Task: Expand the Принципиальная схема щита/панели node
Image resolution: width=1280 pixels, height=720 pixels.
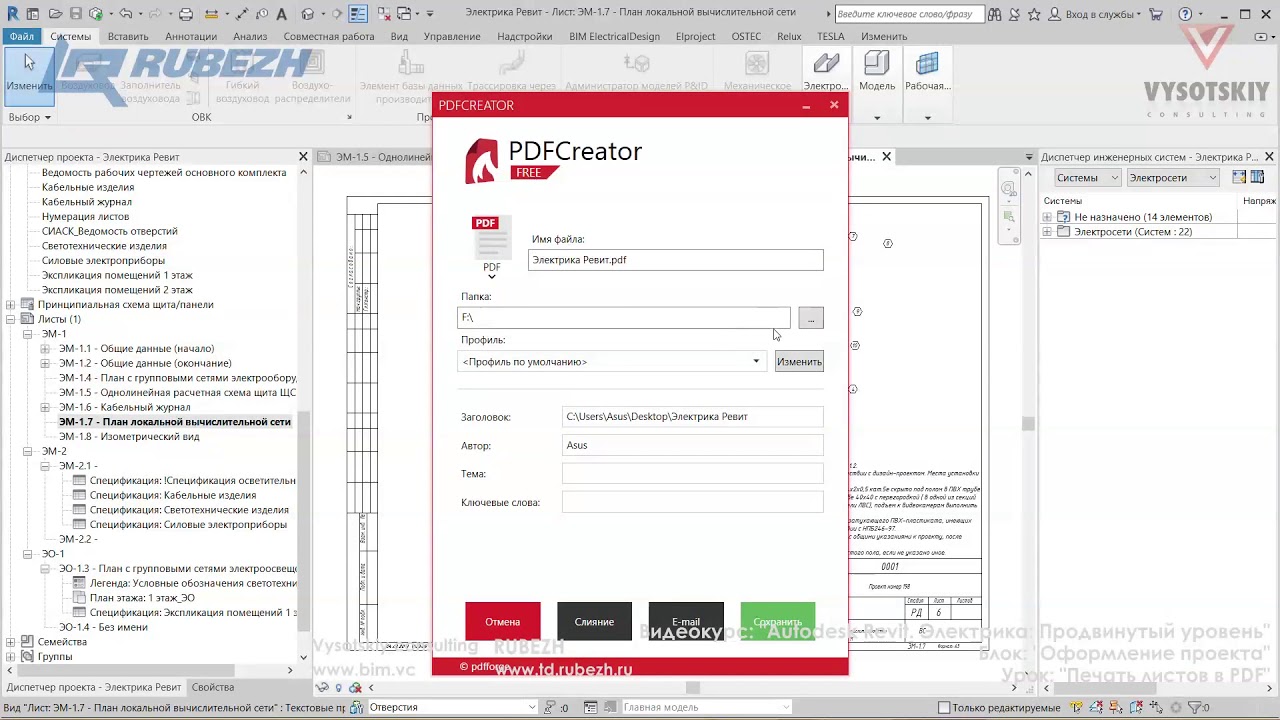Action: coord(11,305)
